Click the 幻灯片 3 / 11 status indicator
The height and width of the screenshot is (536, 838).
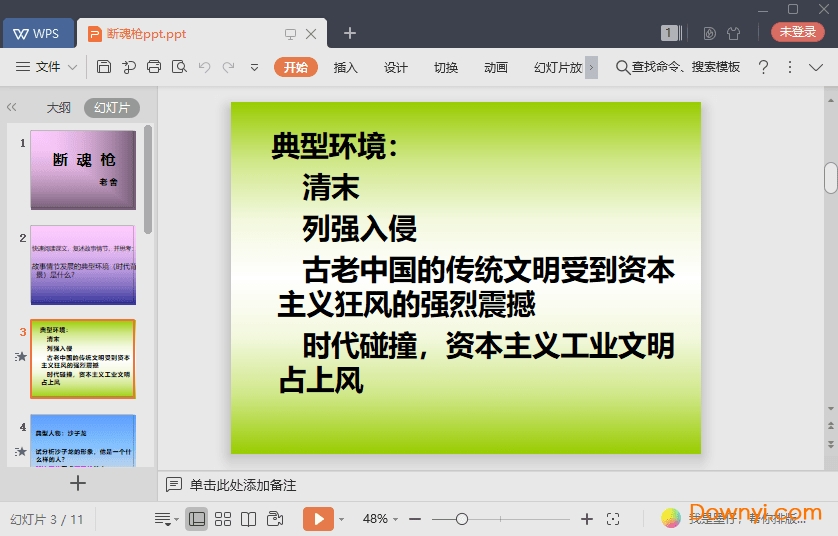click(x=46, y=519)
